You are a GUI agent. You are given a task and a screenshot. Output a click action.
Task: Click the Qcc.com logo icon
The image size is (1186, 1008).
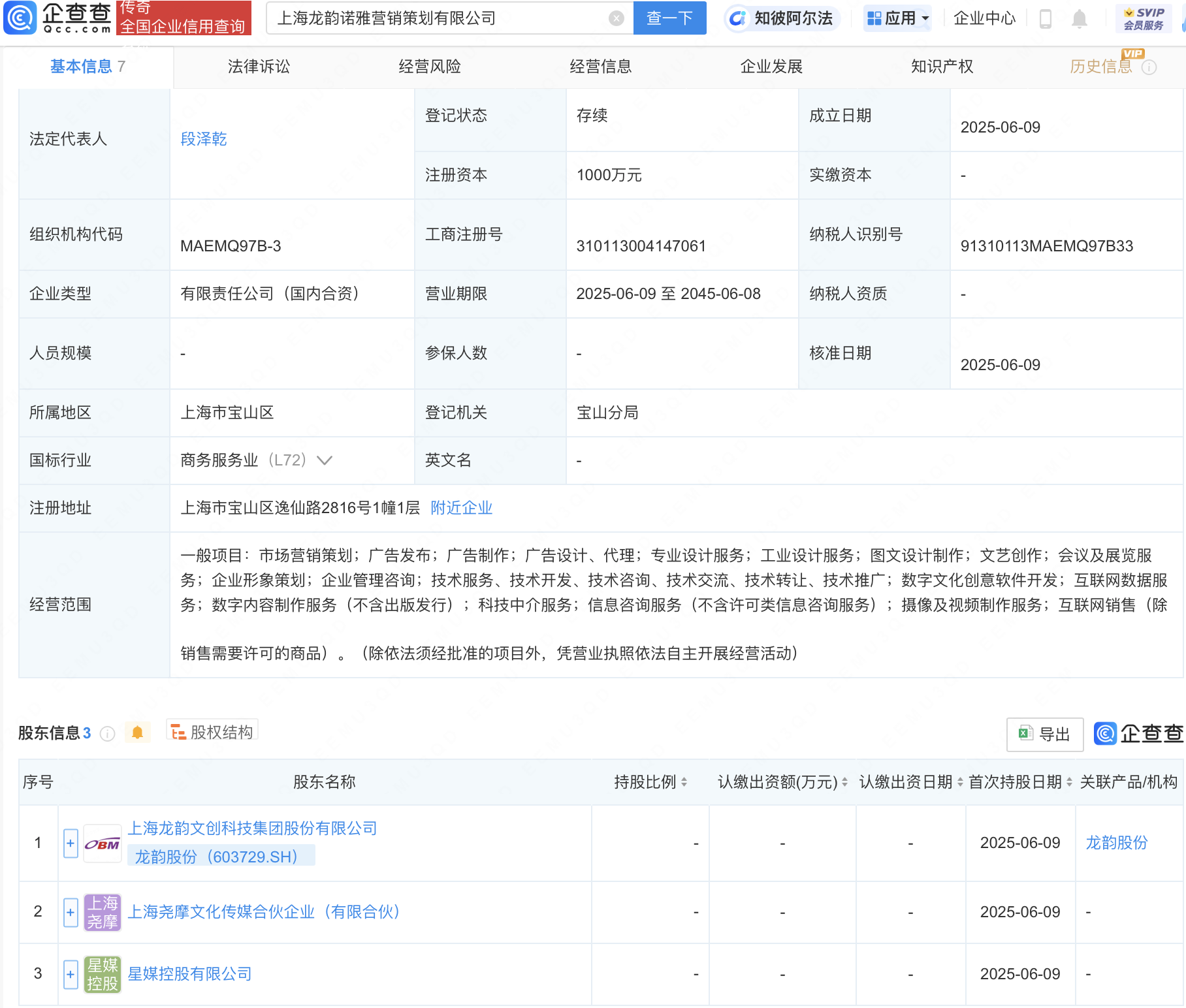20,18
